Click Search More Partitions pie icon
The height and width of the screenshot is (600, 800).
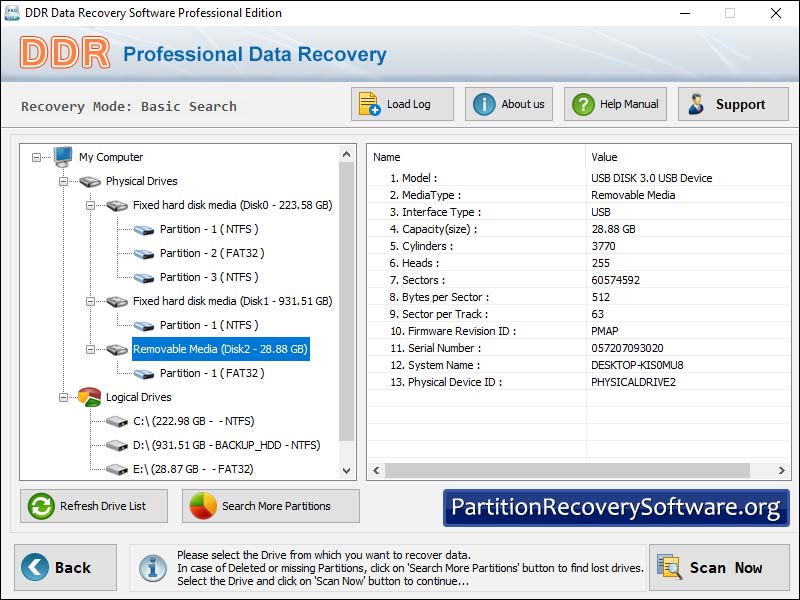point(204,506)
